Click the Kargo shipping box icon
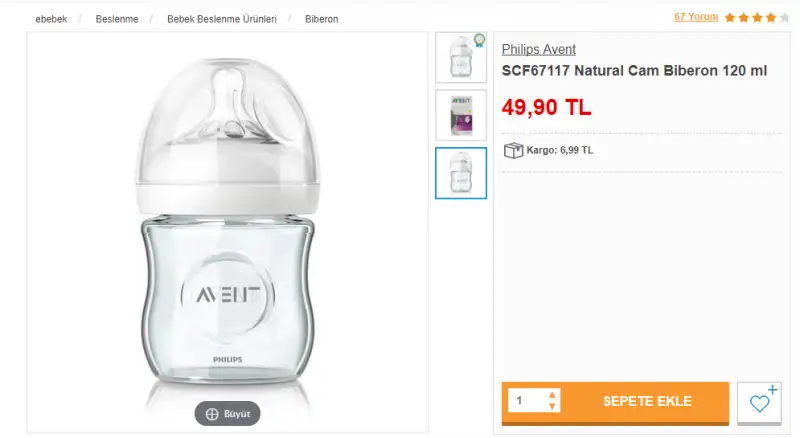This screenshot has width=800, height=438. tap(514, 150)
